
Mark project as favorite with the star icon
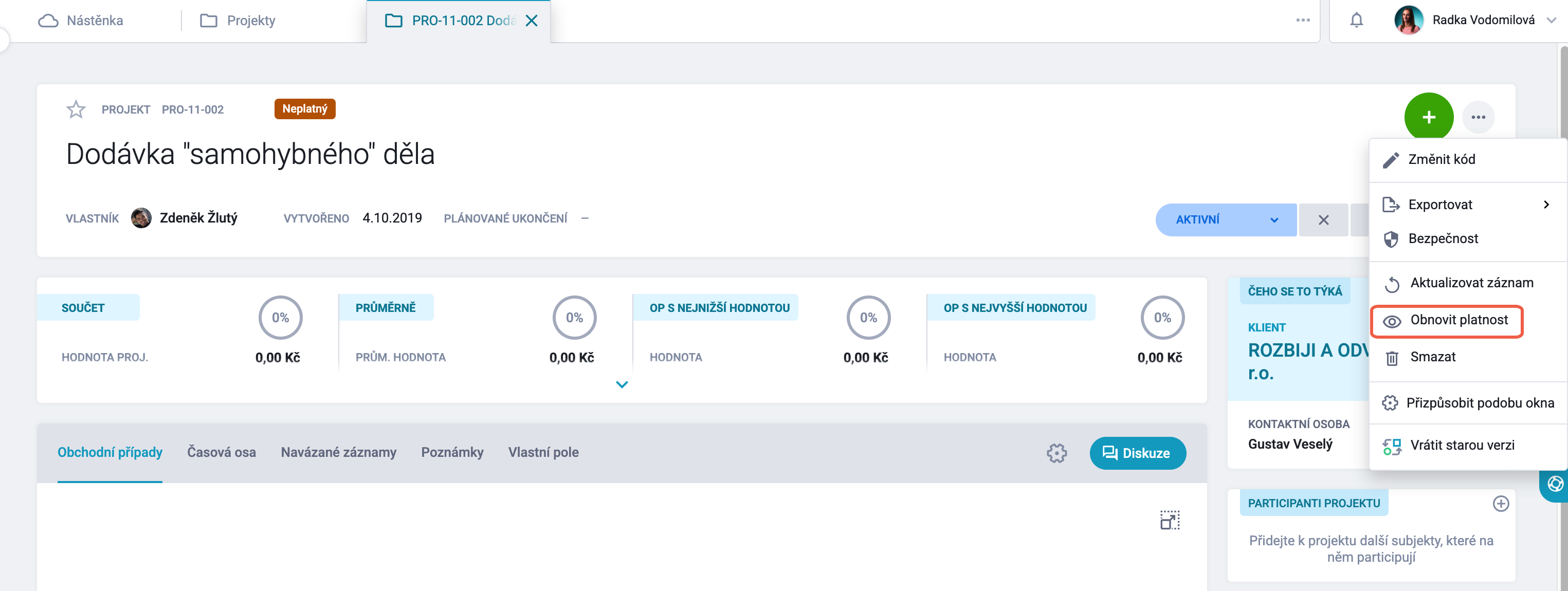[x=76, y=109]
